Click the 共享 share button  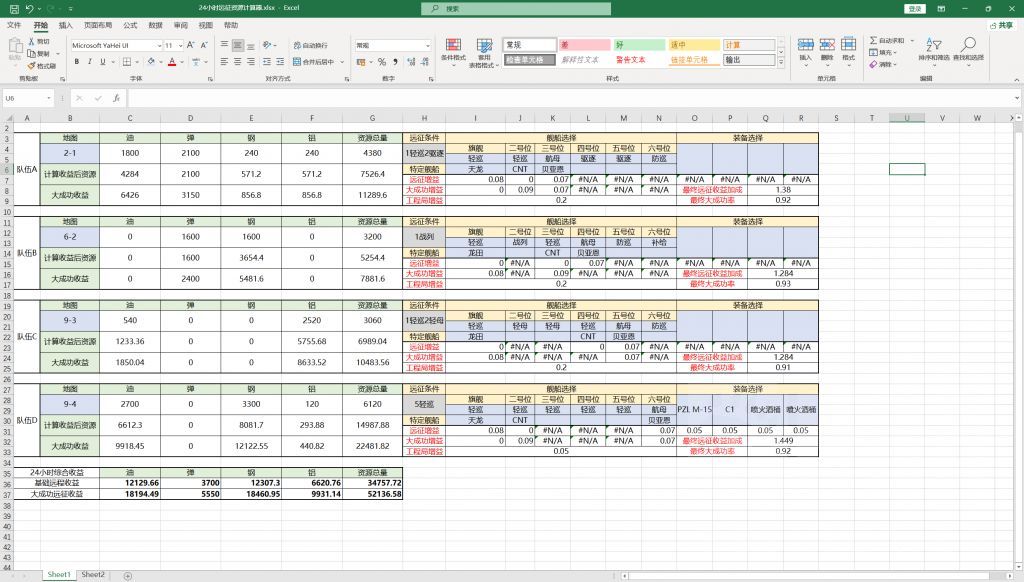1003,25
